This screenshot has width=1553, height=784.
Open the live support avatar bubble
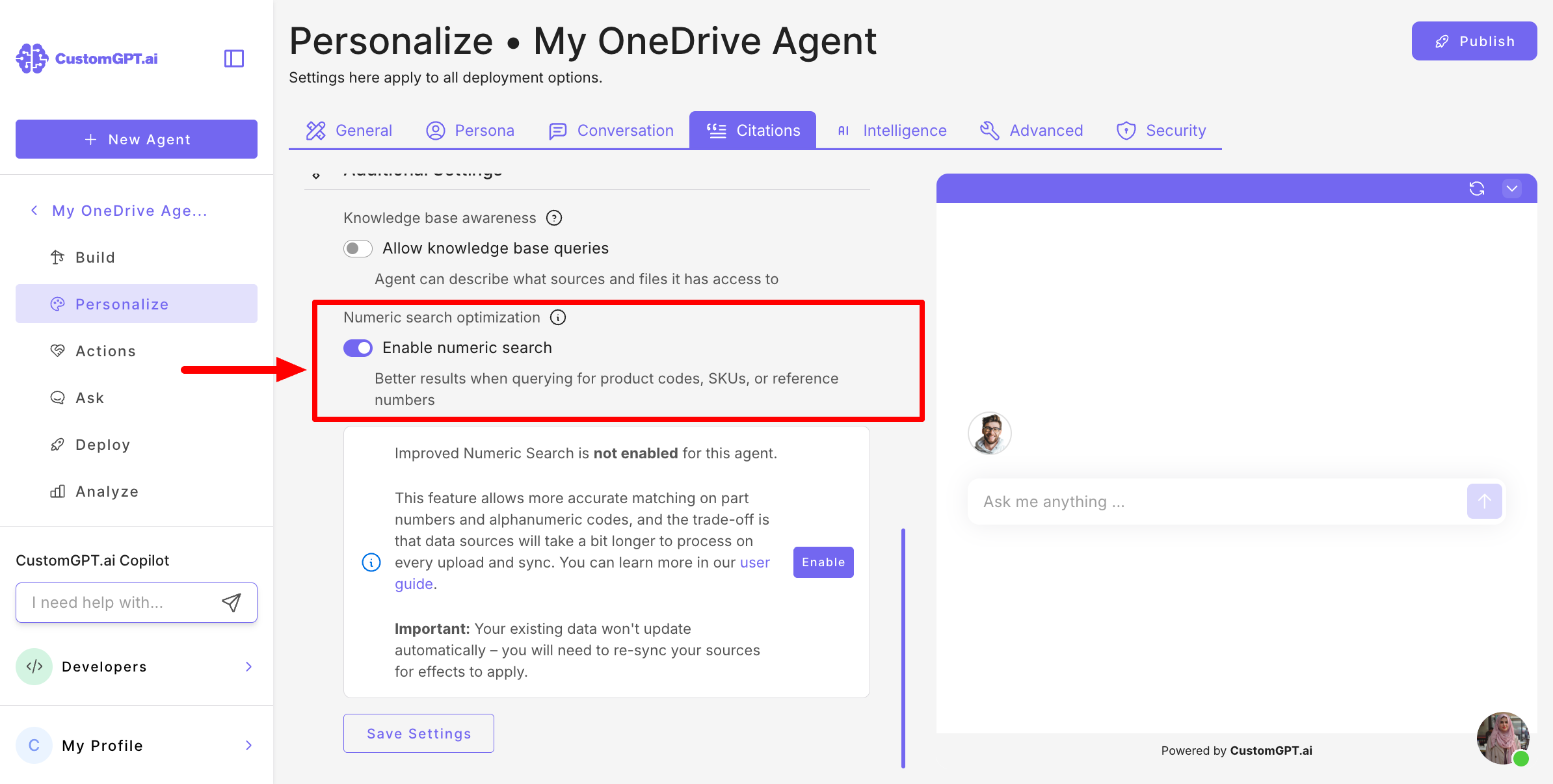(x=1502, y=738)
